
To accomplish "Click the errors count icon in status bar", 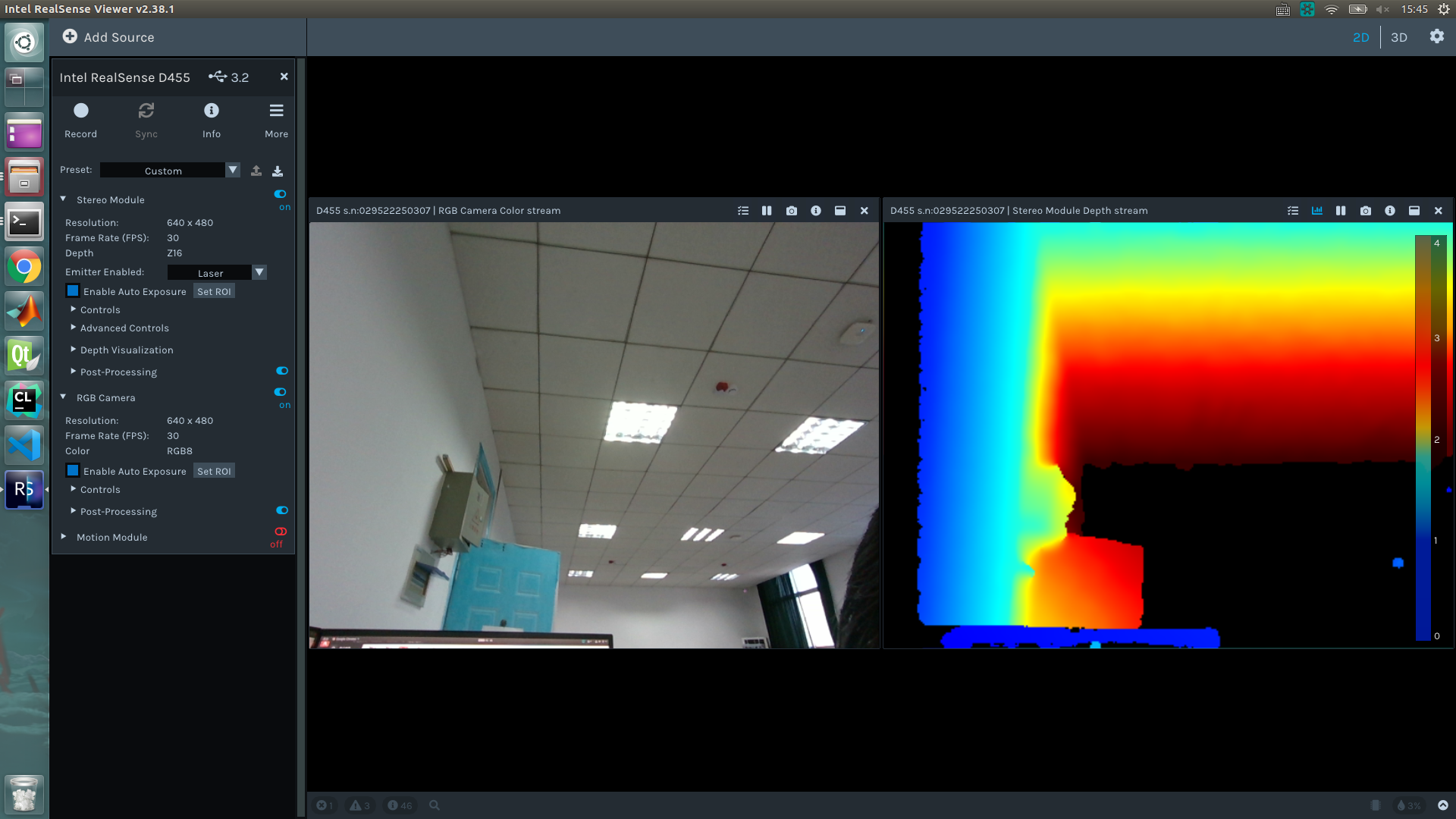I will [325, 805].
